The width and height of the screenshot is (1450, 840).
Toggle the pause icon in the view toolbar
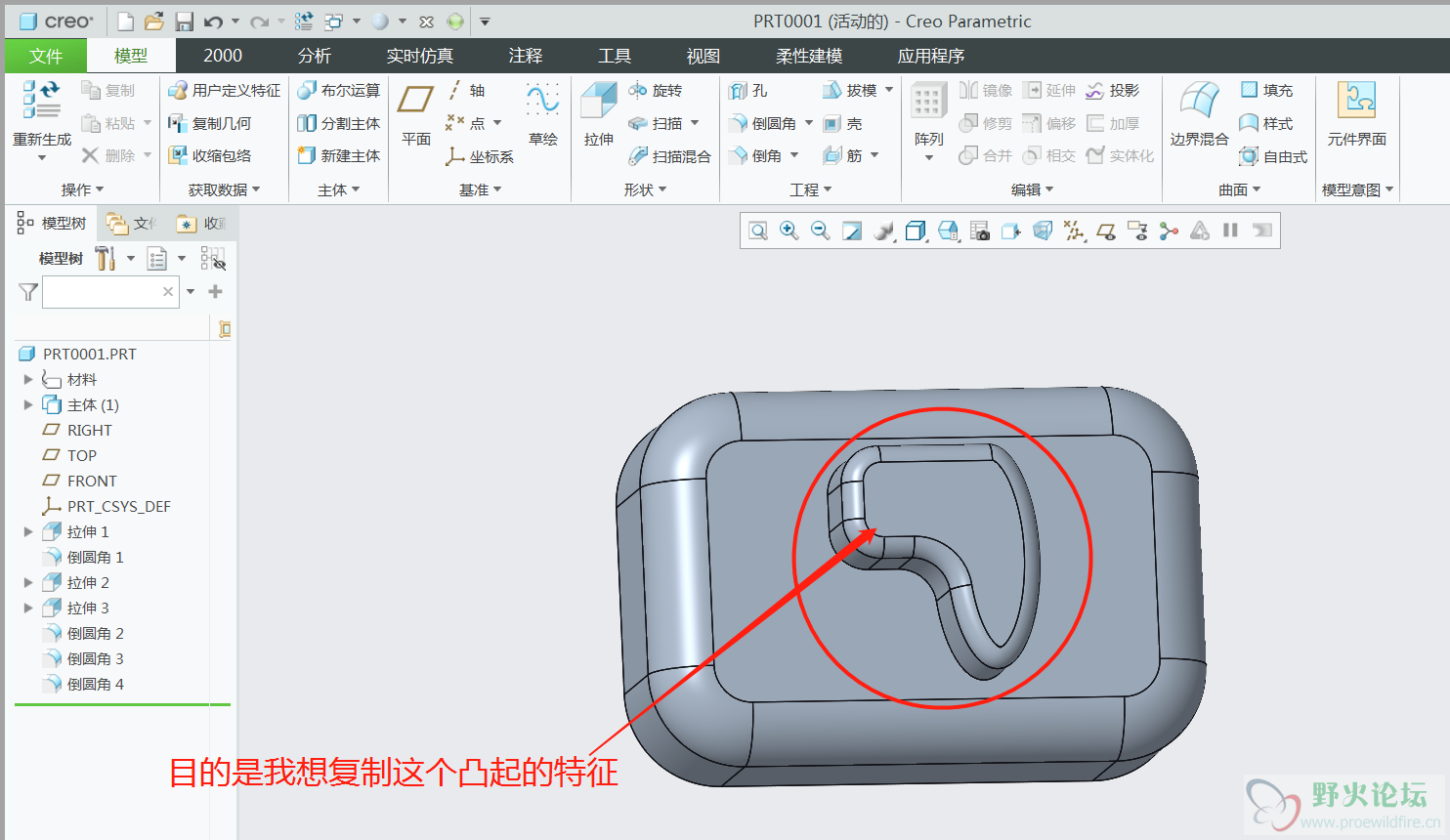(x=1230, y=231)
